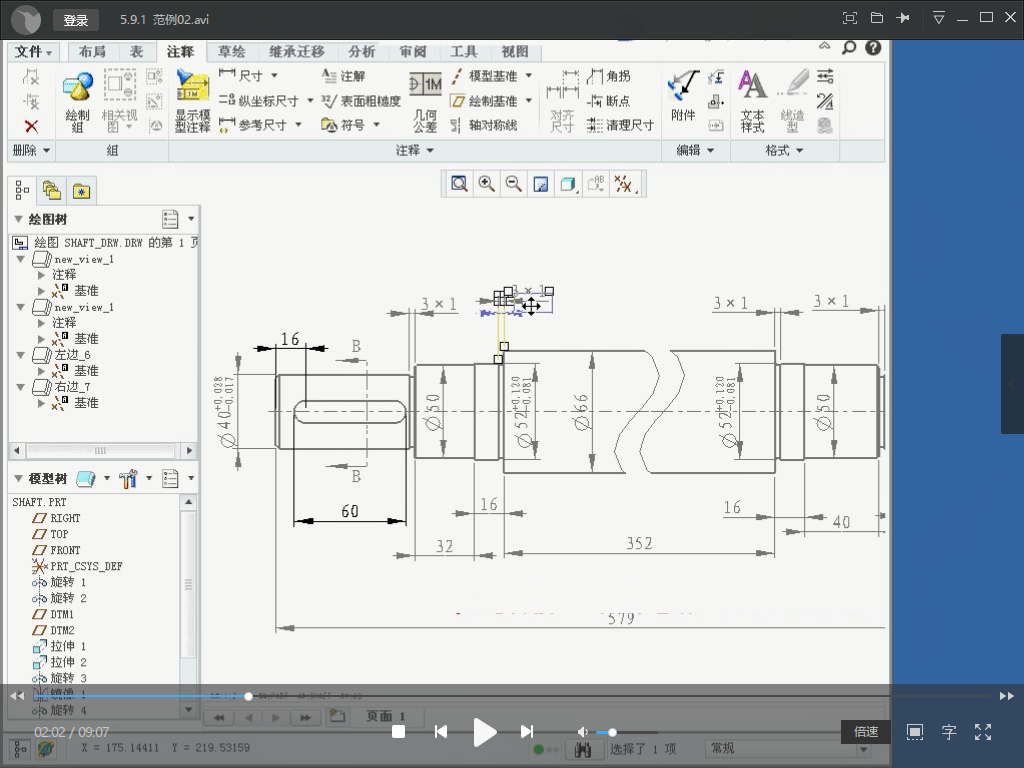This screenshot has height=768, width=1024.
Task: Click the drawing tree settings list icon
Action: tap(170, 219)
